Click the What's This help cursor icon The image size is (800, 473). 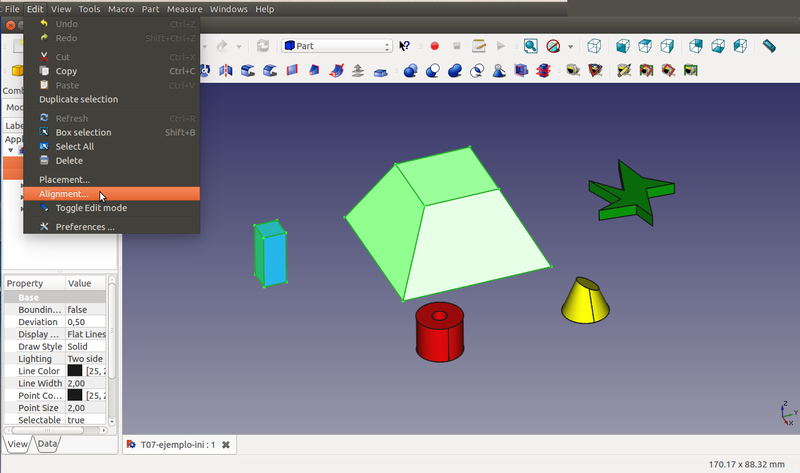pyautogui.click(x=404, y=46)
